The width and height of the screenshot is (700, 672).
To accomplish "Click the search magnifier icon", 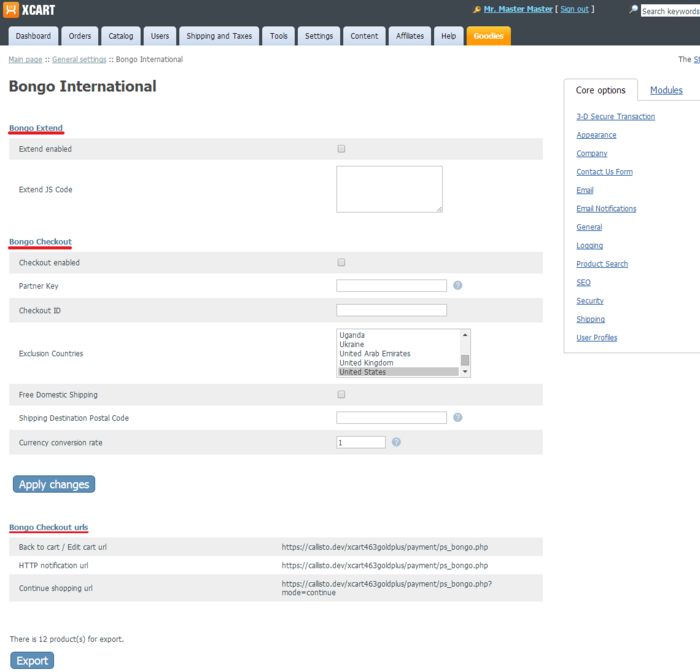I will 633,10.
